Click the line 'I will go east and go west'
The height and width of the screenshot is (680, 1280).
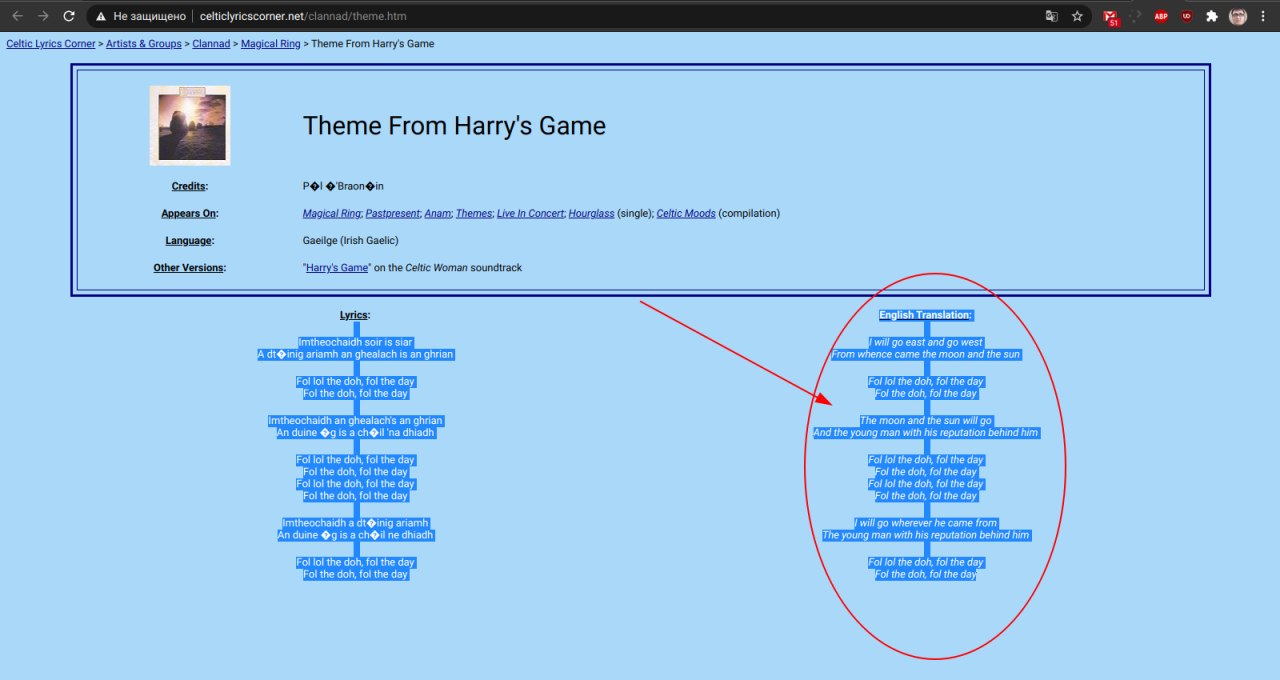pos(926,342)
